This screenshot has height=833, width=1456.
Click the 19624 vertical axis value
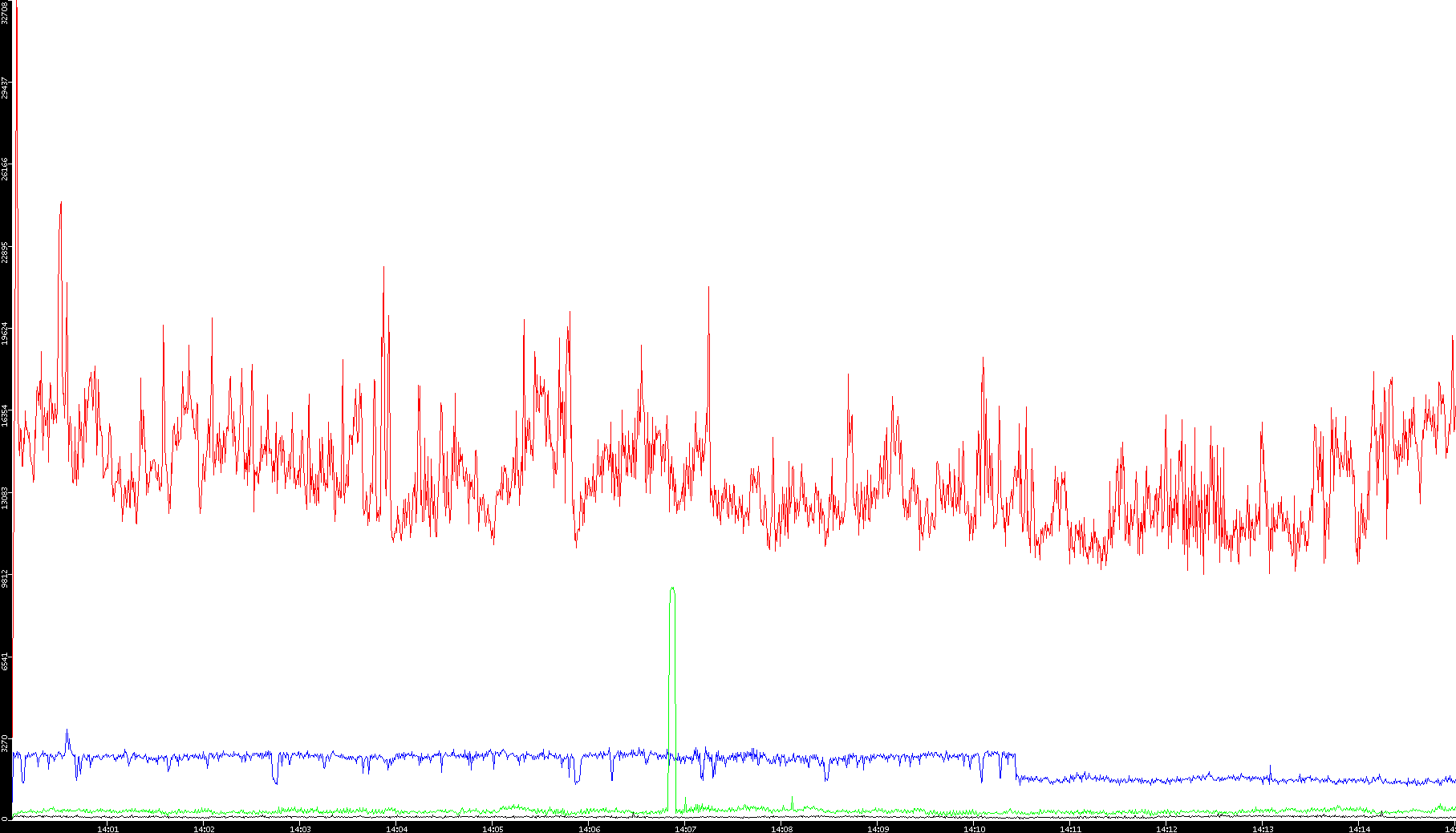6,334
